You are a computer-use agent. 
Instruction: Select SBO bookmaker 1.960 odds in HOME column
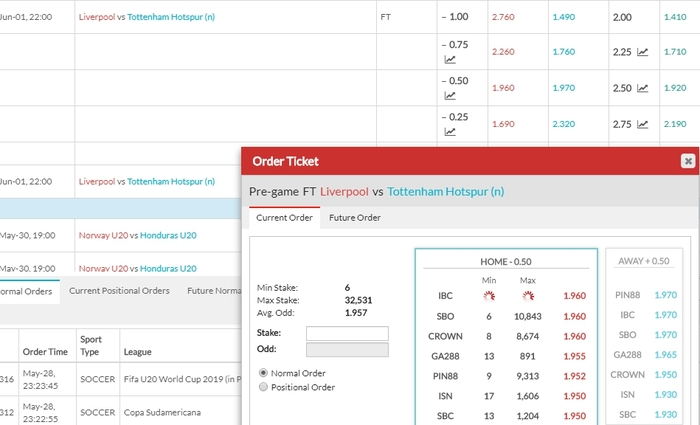574,316
